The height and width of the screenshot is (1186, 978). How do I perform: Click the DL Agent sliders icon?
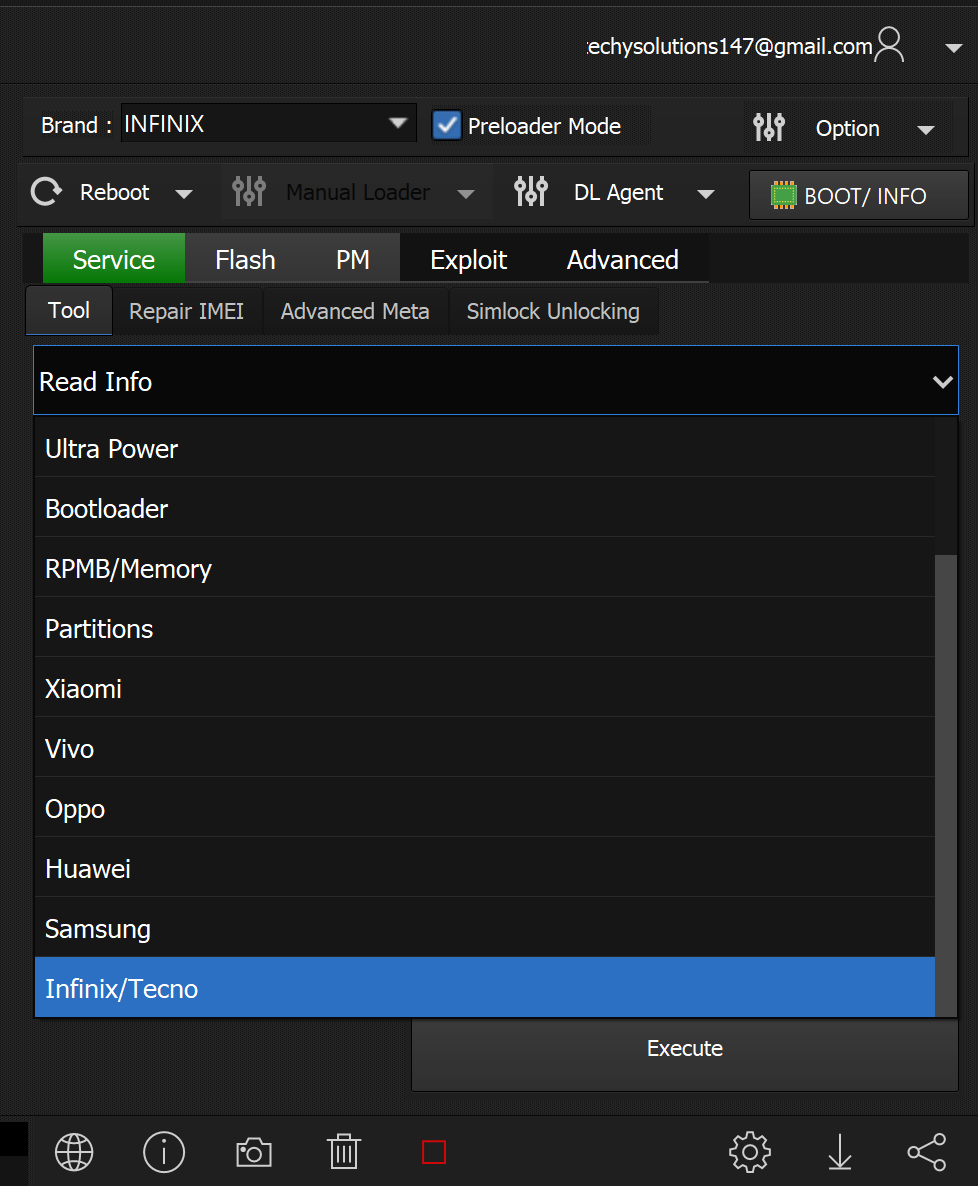click(531, 191)
